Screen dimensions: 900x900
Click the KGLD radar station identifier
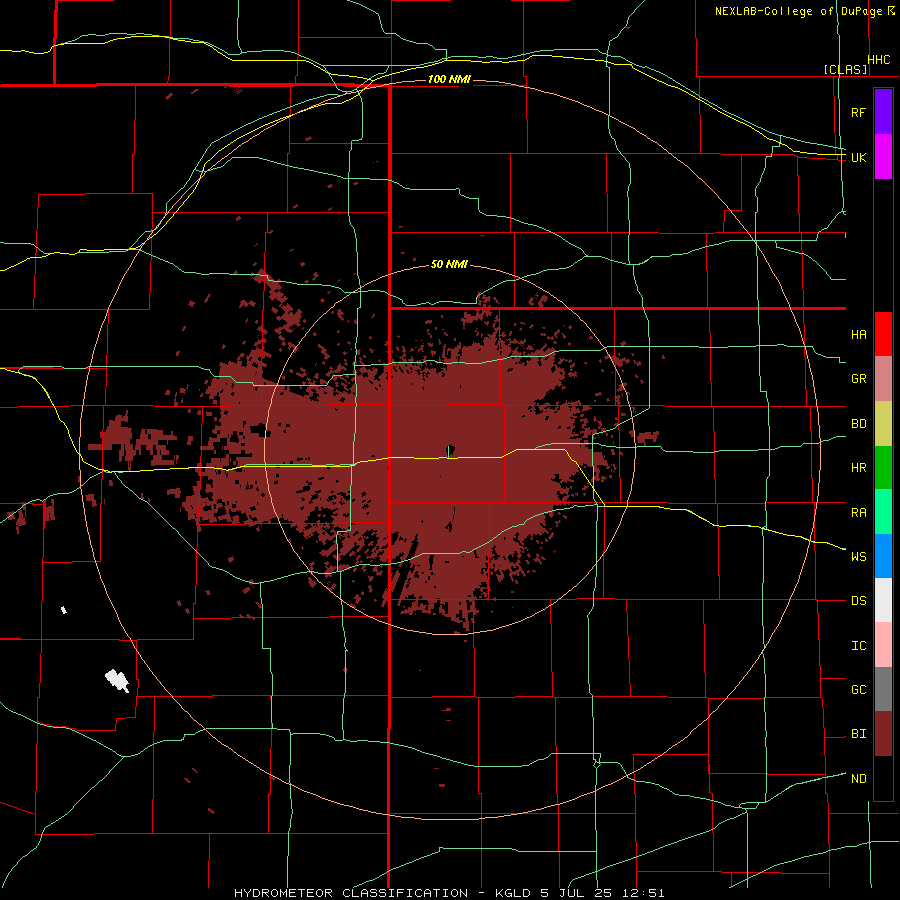tap(513, 893)
